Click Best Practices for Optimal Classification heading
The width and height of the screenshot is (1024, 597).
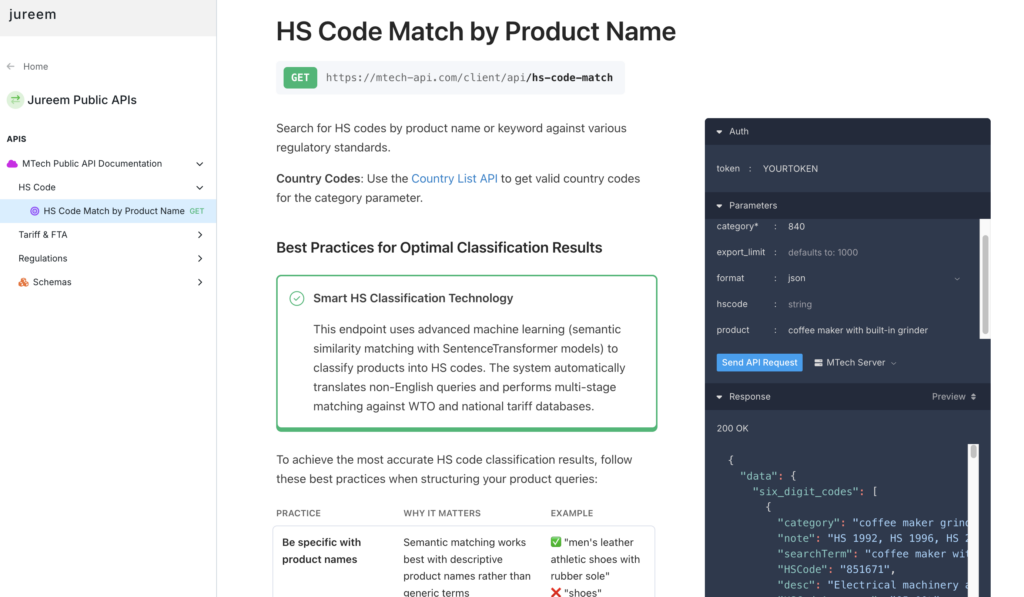click(439, 248)
